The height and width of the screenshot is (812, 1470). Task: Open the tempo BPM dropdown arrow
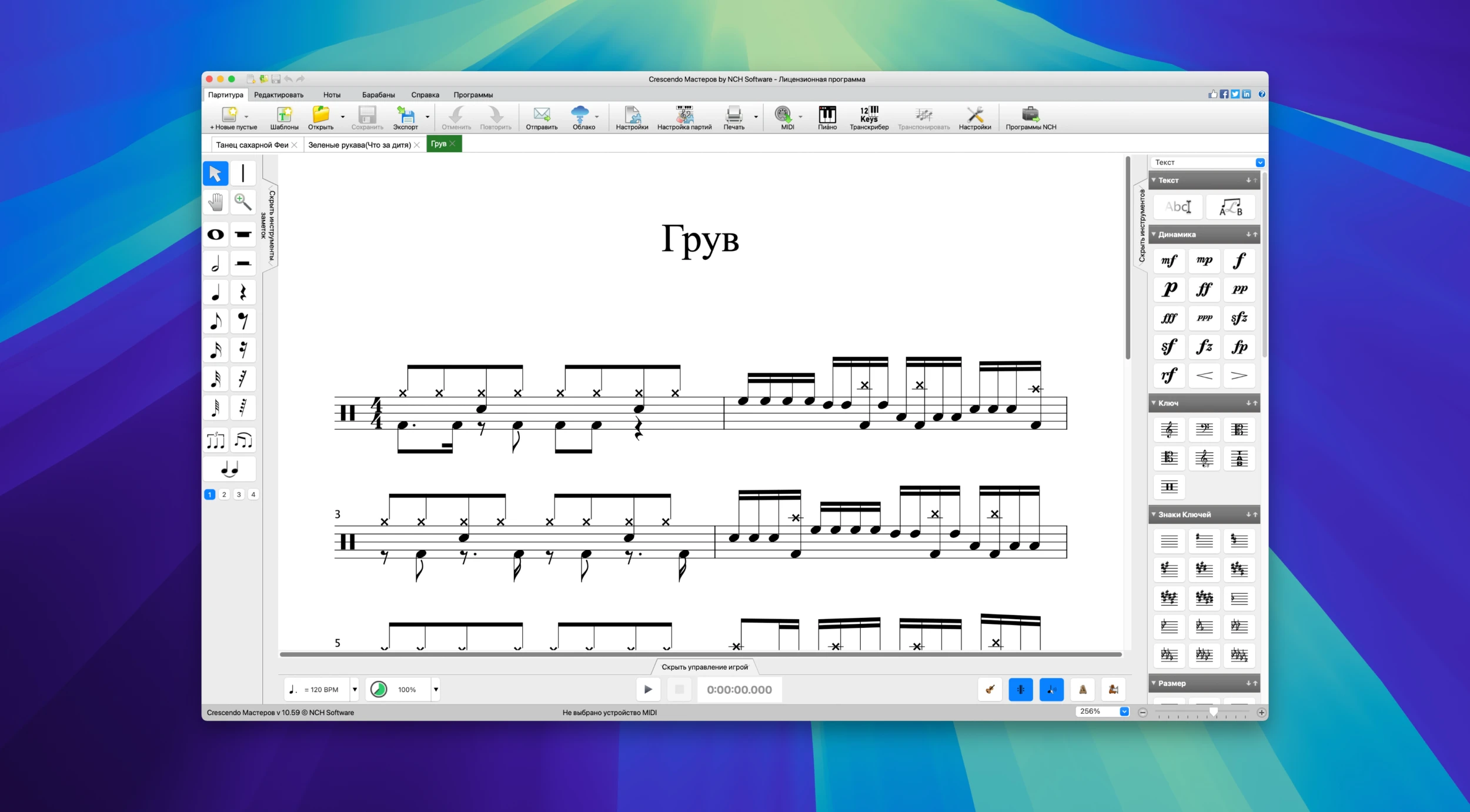coord(355,689)
